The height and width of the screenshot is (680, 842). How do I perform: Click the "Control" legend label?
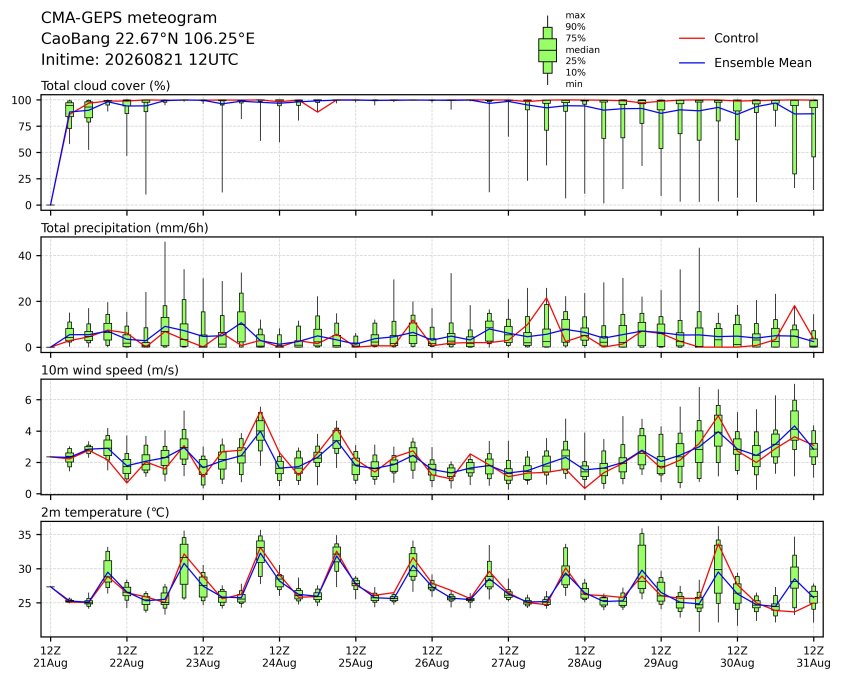pos(736,38)
